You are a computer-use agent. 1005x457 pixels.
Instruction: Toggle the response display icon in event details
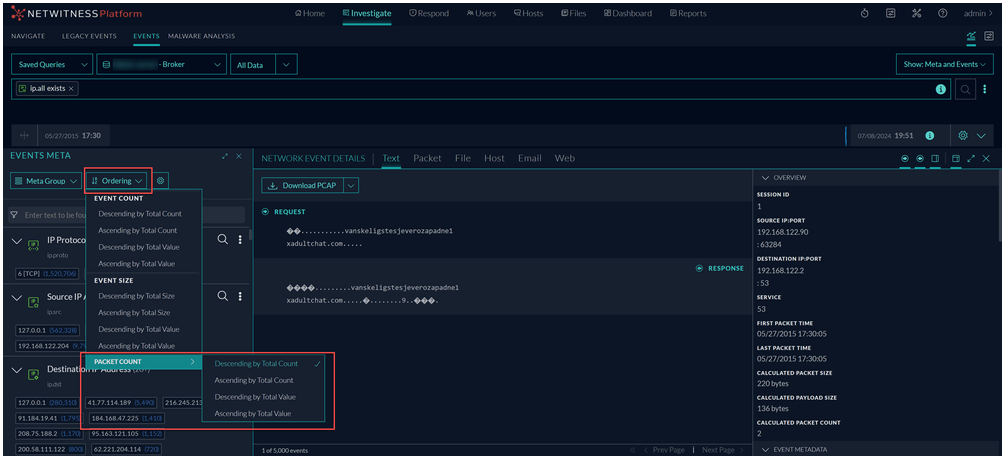click(920, 158)
